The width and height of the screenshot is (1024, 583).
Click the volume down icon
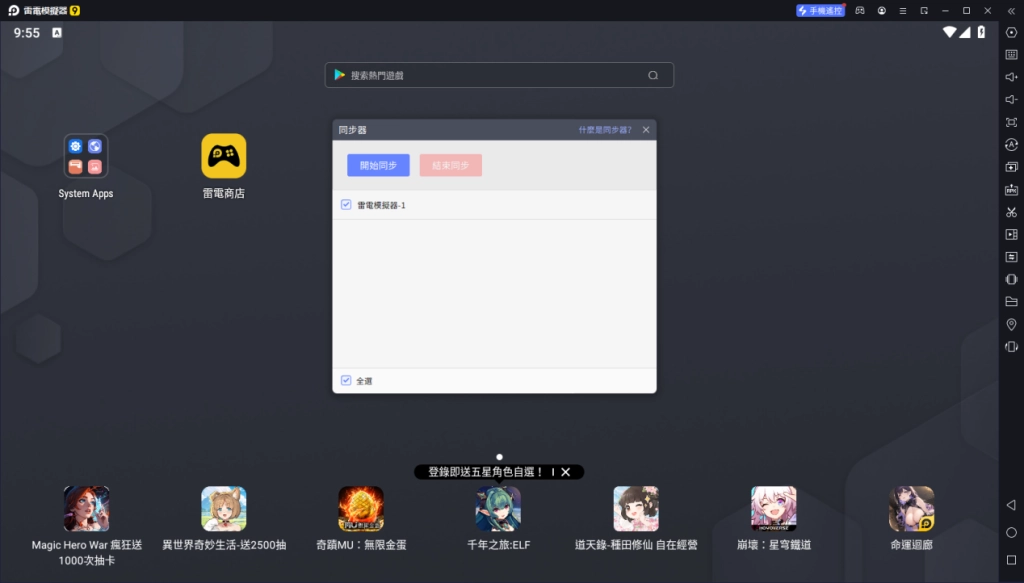point(1011,99)
